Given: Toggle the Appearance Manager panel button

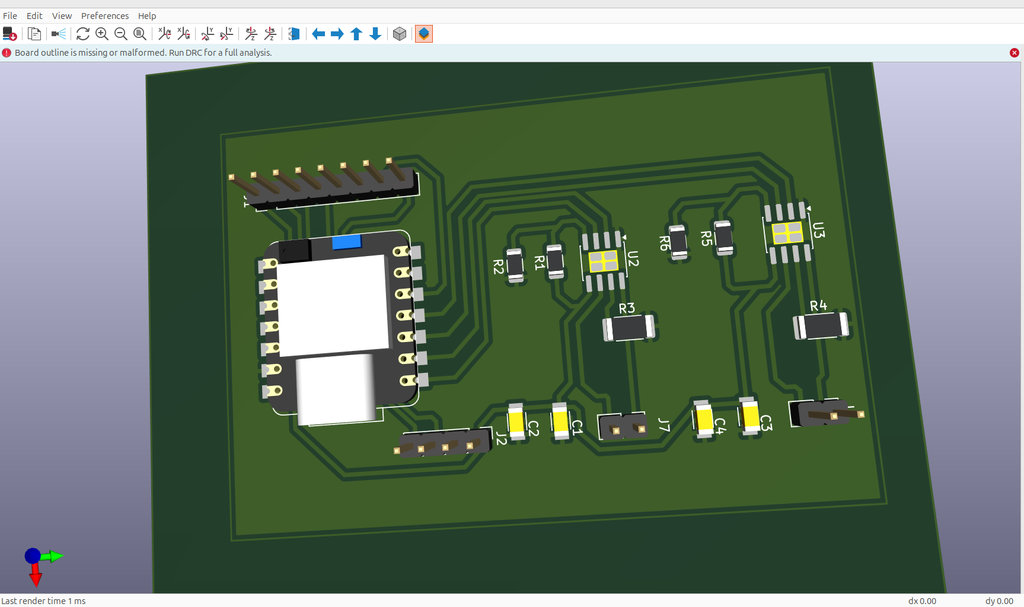Looking at the screenshot, I should point(424,33).
